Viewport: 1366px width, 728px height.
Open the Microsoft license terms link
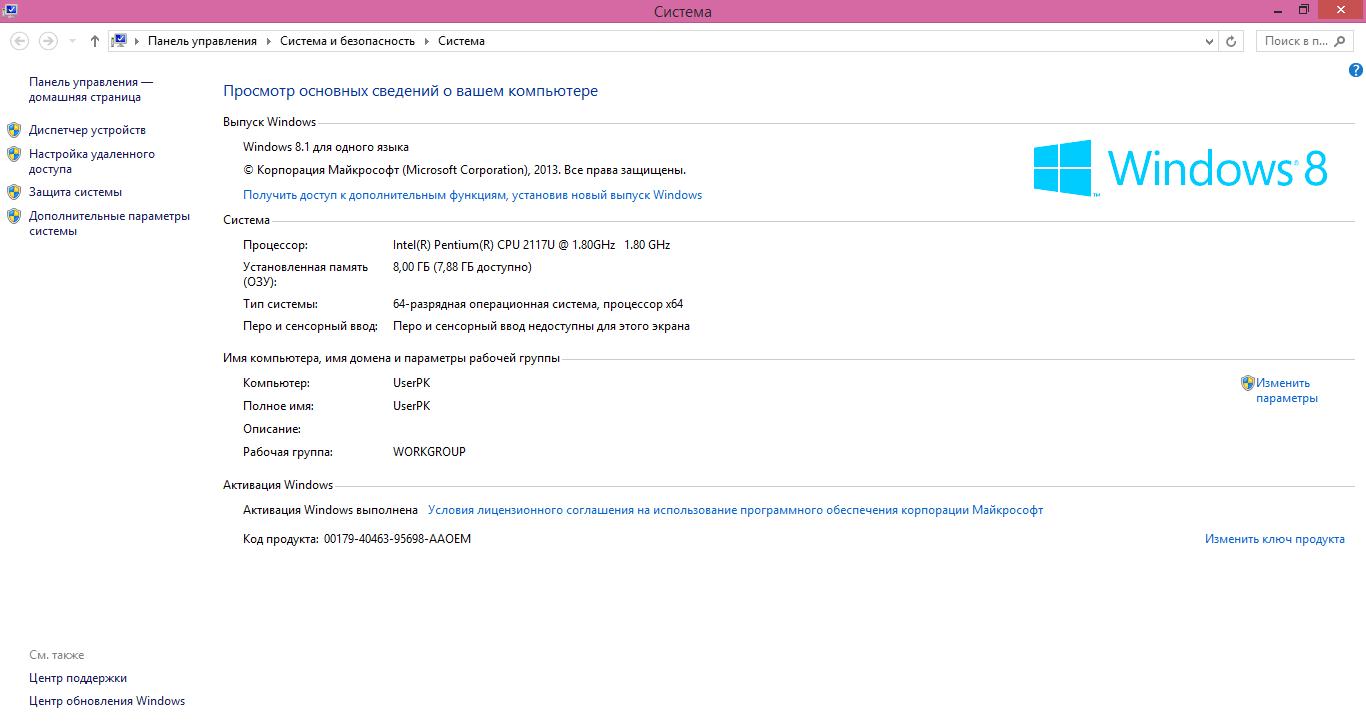point(735,510)
